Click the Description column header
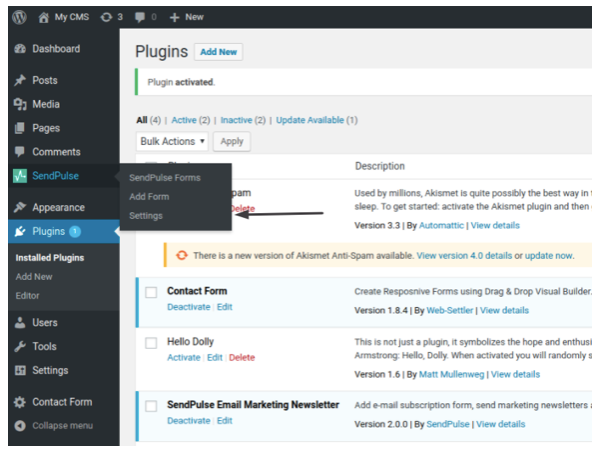 click(380, 166)
